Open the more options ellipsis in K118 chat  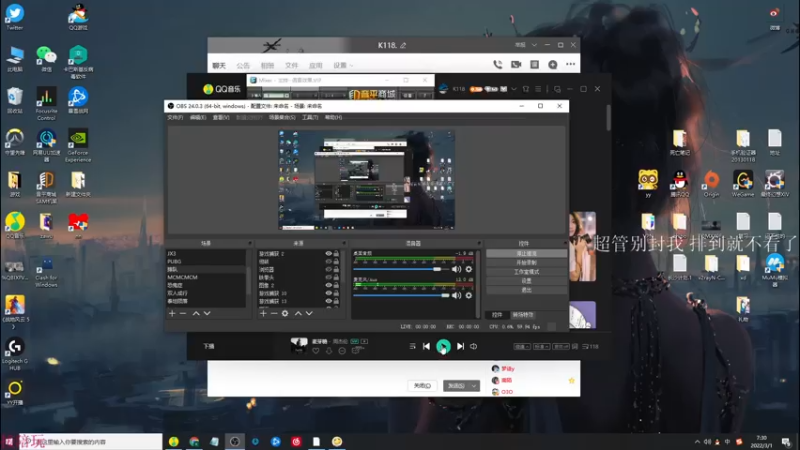(x=570, y=64)
